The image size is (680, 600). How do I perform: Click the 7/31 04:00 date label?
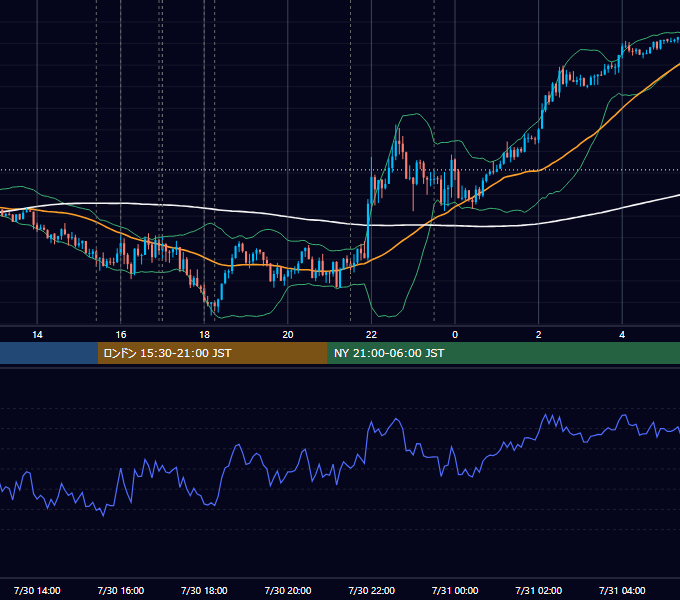pyautogui.click(x=622, y=590)
